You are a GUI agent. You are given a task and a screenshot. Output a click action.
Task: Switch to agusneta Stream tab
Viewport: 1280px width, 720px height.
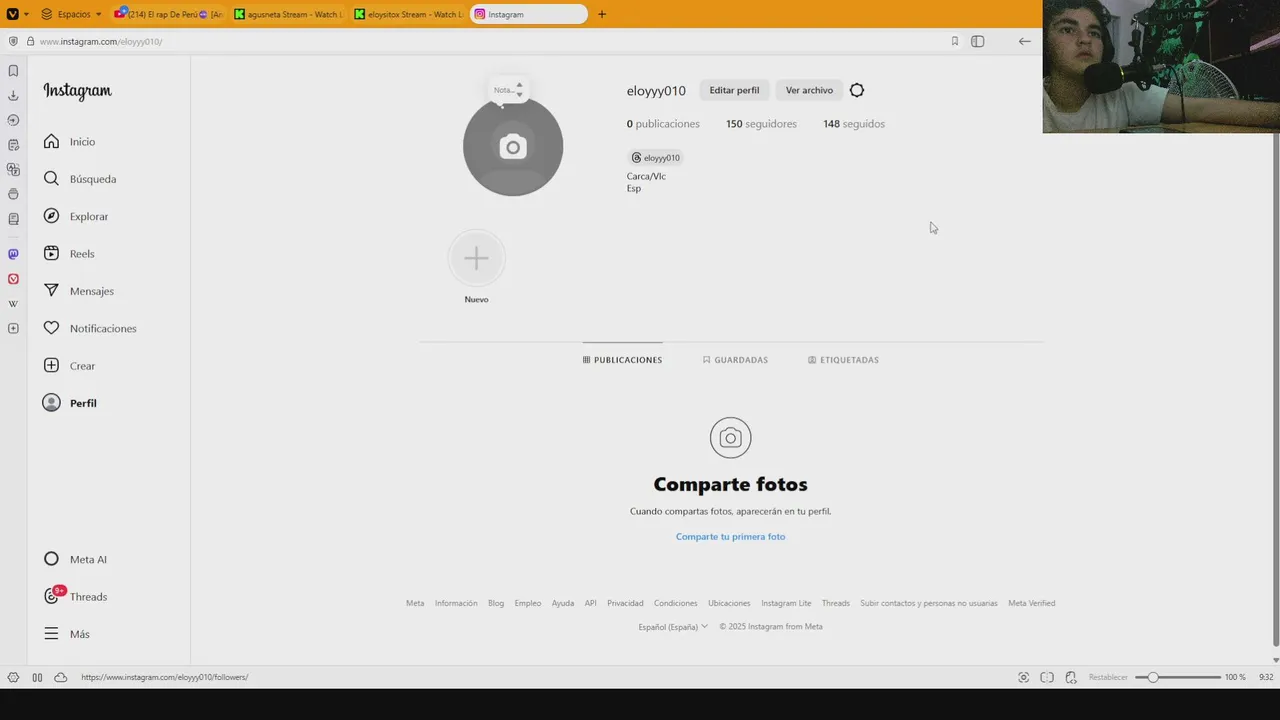288,14
